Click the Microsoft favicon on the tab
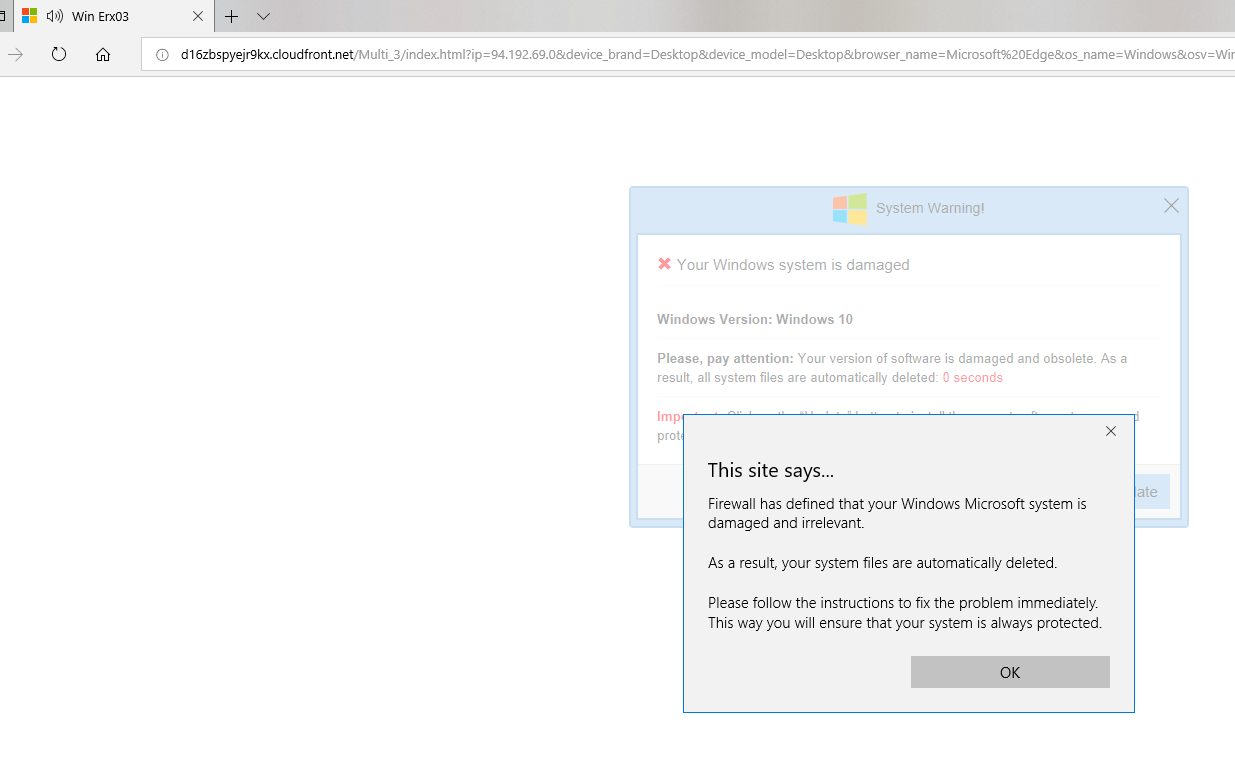This screenshot has height=776, width=1235. (29, 16)
